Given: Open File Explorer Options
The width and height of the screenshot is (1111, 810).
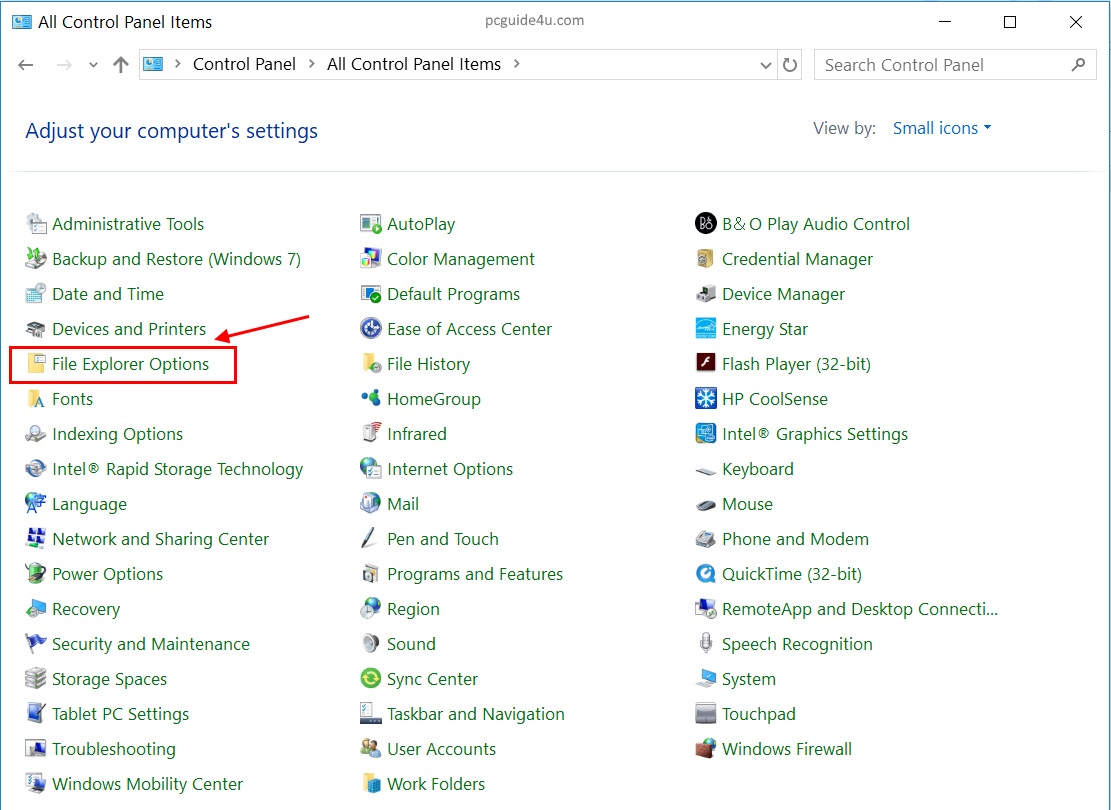Looking at the screenshot, I should 130,364.
